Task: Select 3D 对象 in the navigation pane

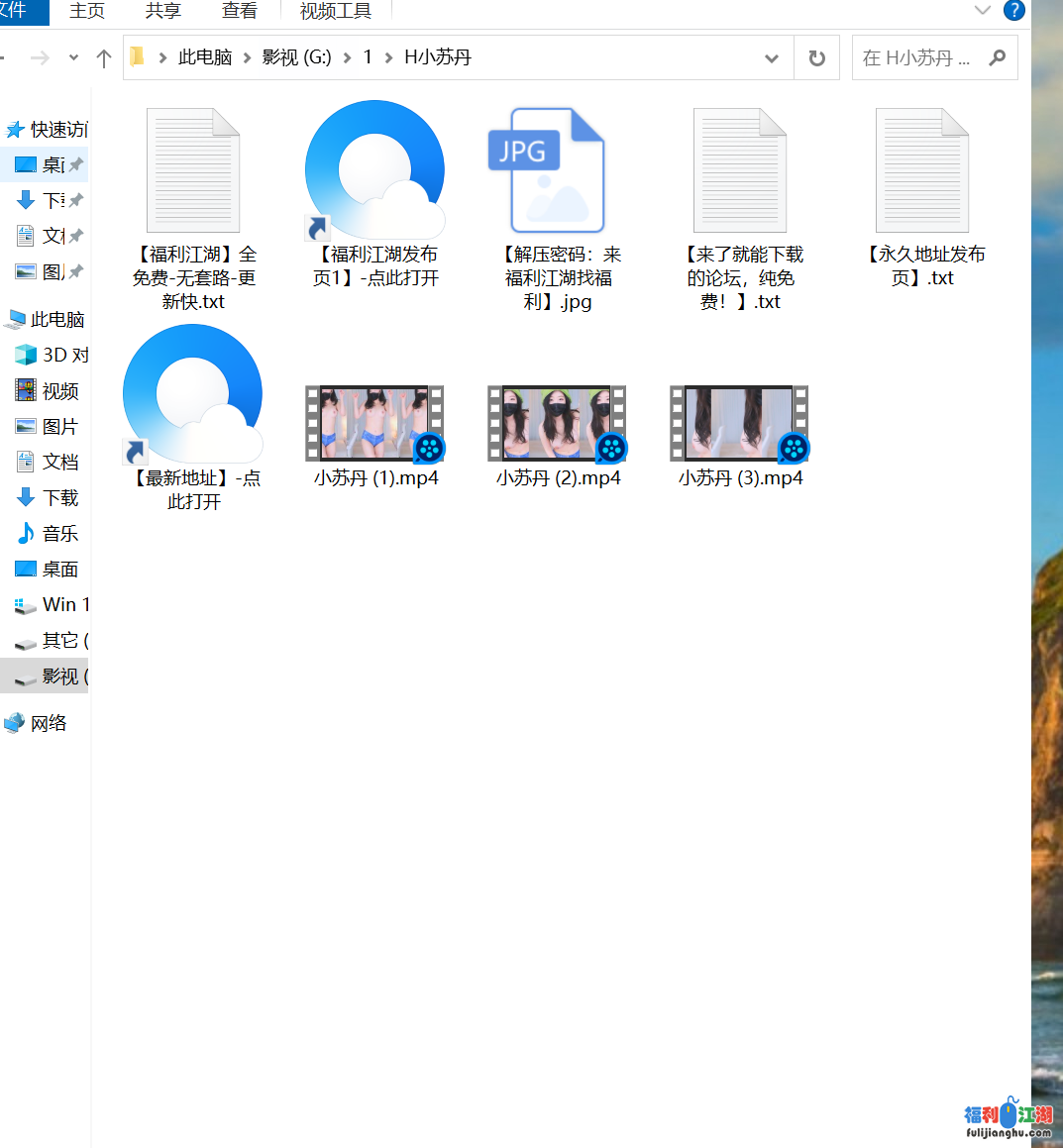Action: point(64,356)
